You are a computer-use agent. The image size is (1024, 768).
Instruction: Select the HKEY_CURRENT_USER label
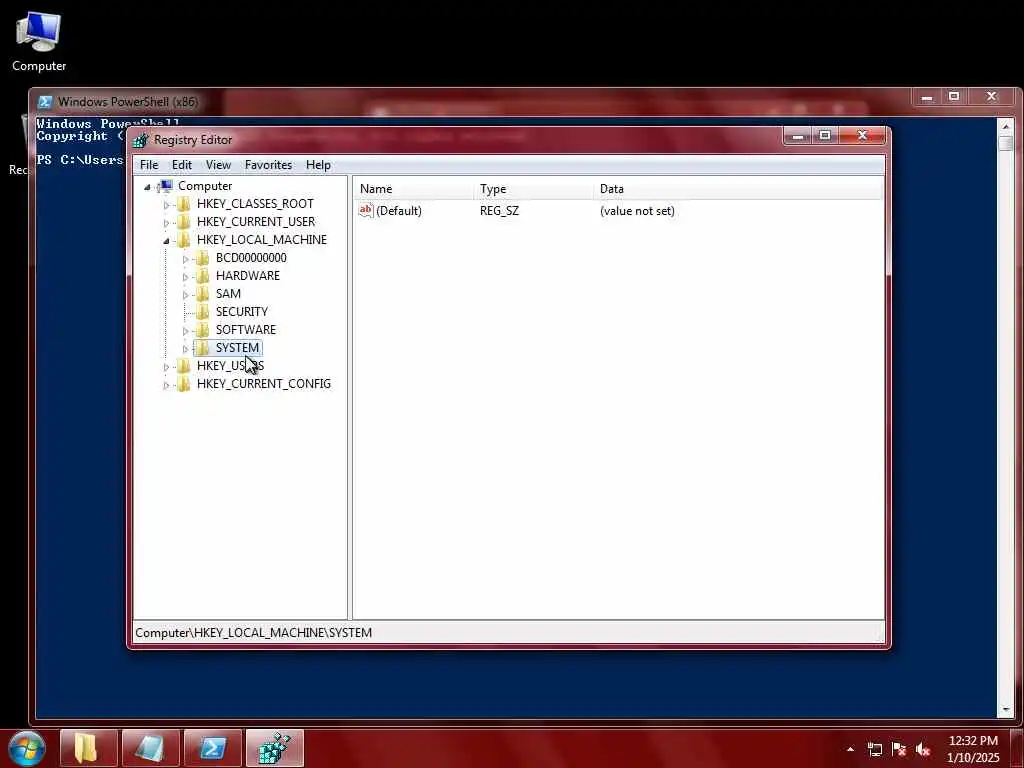pyautogui.click(x=256, y=222)
